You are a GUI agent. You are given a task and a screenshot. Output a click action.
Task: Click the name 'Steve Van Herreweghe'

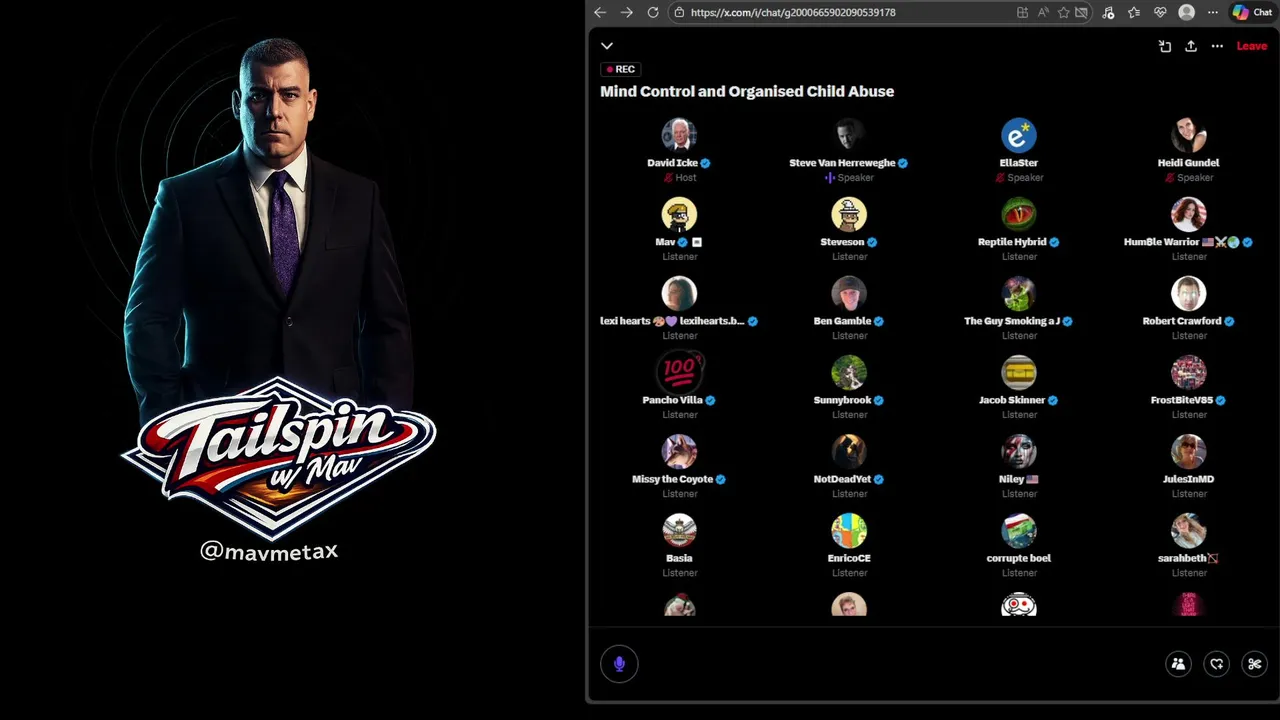click(x=842, y=163)
